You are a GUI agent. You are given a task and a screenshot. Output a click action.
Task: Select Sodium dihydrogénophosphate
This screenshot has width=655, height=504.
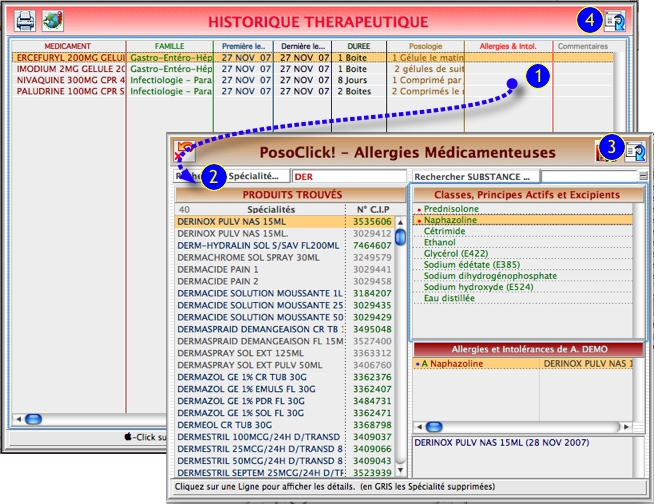pyautogui.click(x=523, y=276)
